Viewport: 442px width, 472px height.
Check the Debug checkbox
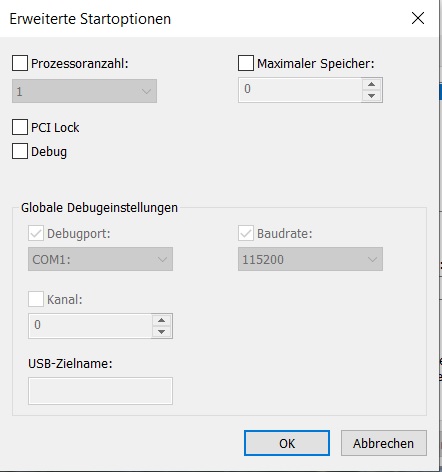click(20, 151)
